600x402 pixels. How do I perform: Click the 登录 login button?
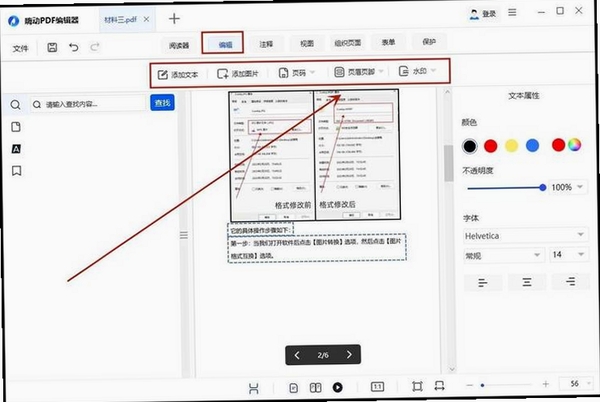click(483, 14)
